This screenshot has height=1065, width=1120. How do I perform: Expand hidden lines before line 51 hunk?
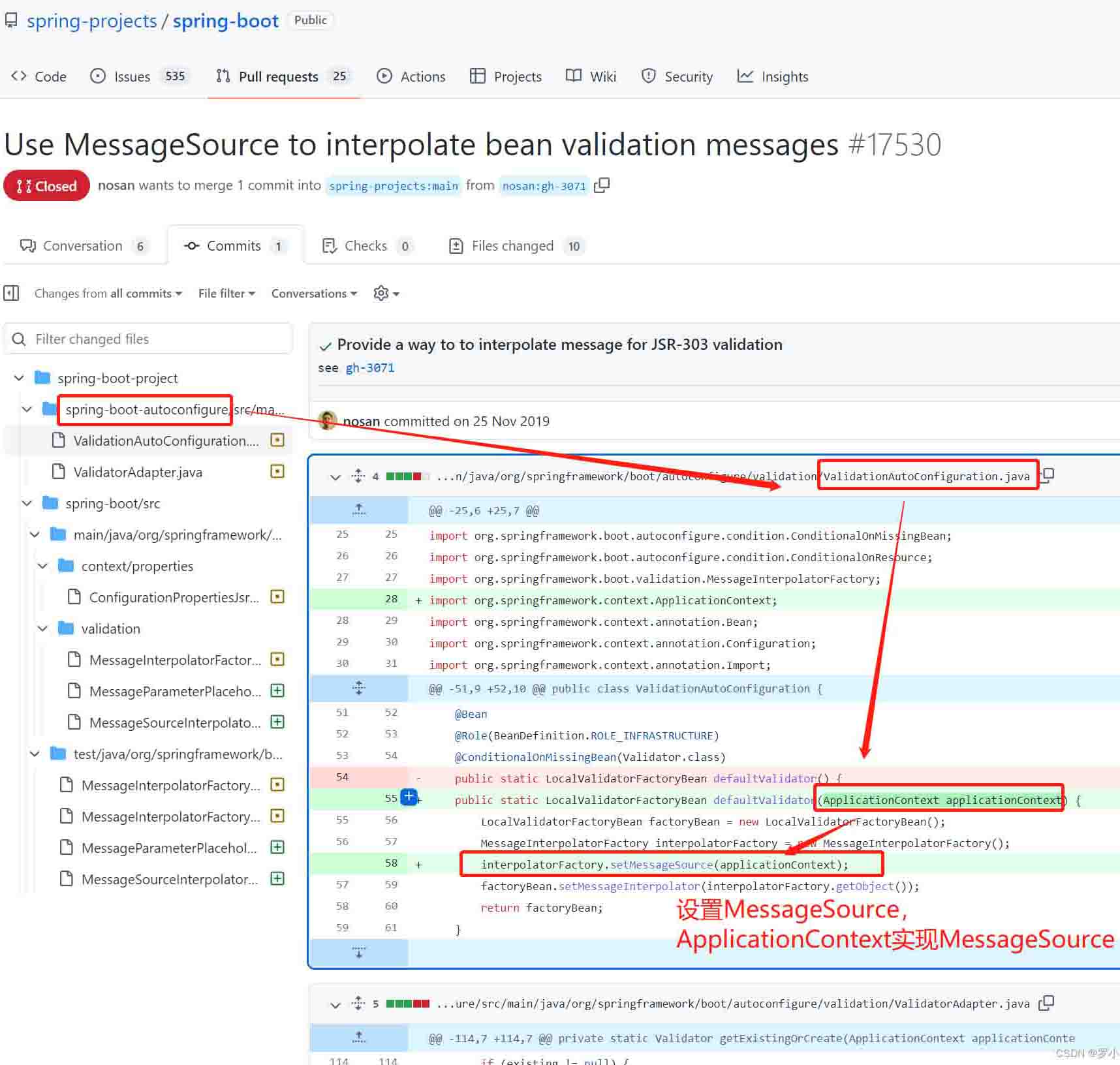tap(359, 688)
